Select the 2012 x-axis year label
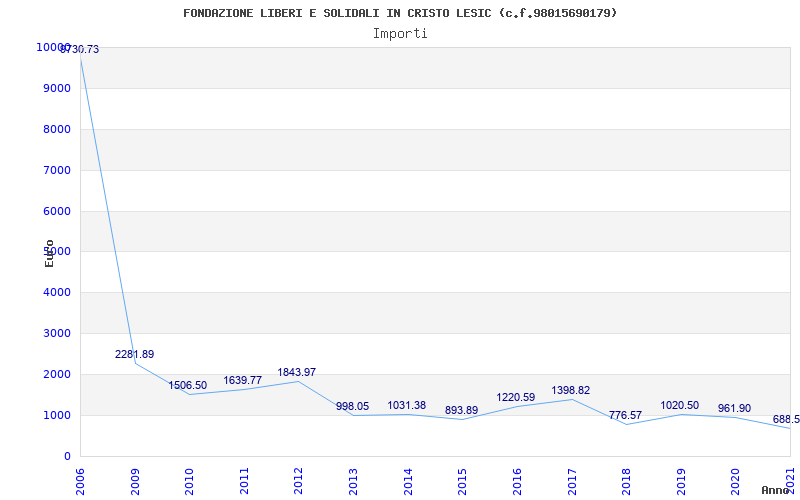800x500 pixels. point(298,479)
